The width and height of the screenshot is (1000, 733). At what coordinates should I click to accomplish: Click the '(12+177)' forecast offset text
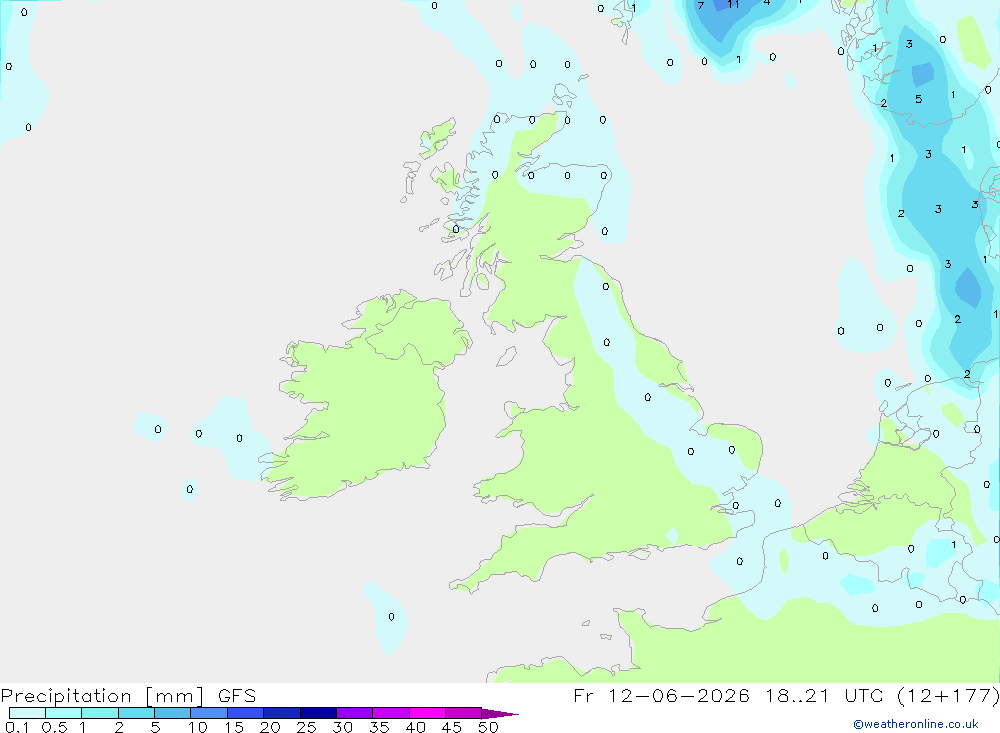point(948,696)
